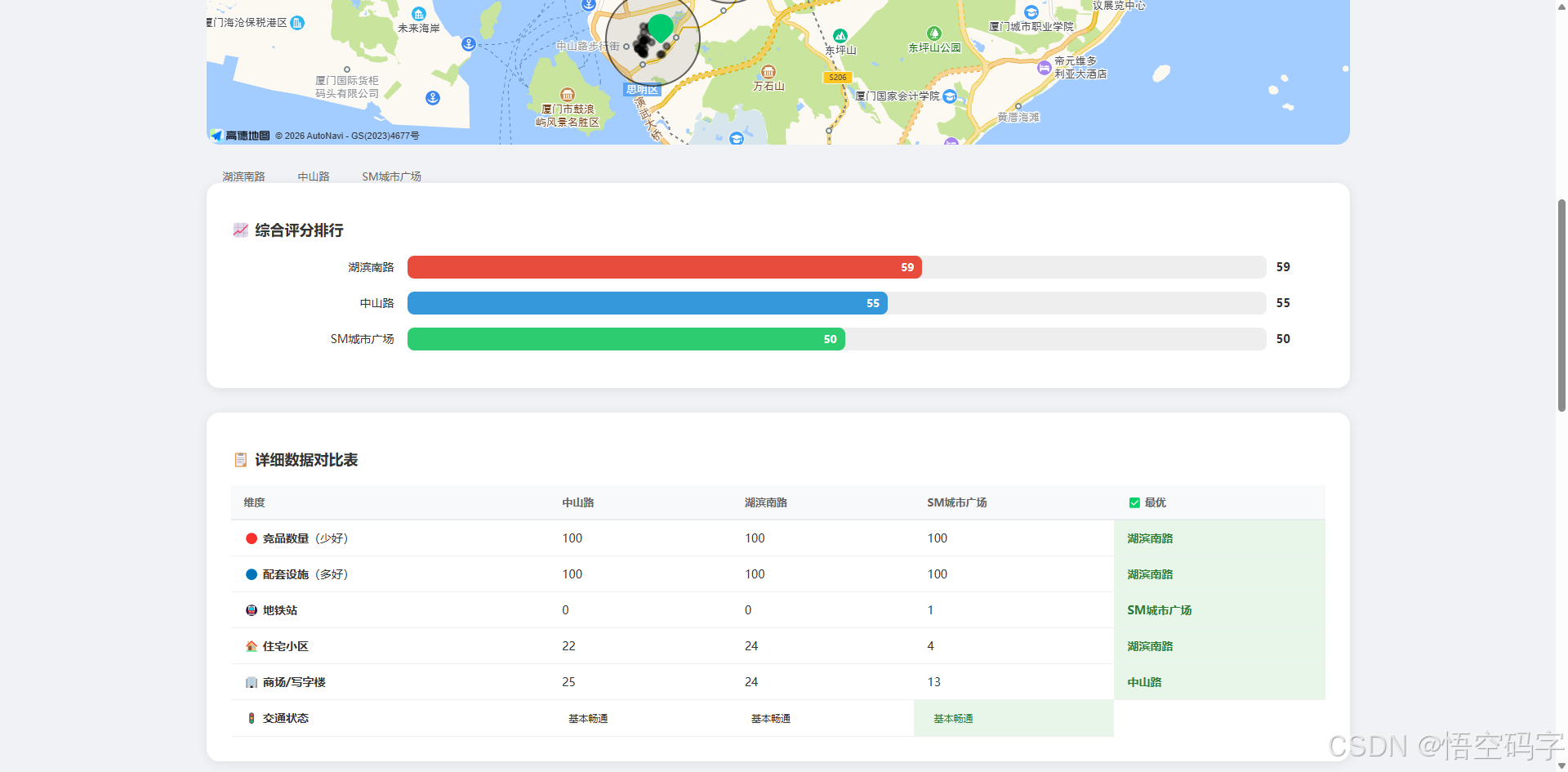Click the AutoNavi copyright text on map
The width and height of the screenshot is (1568, 772).
pyautogui.click(x=347, y=136)
